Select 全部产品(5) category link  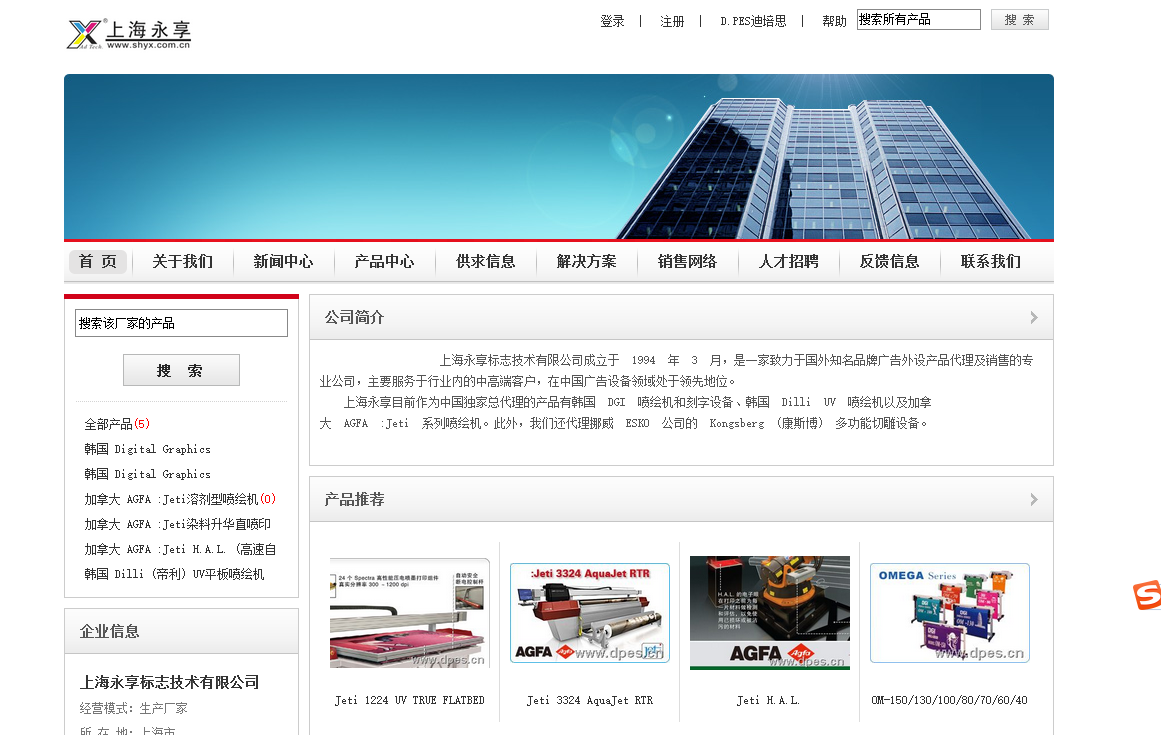point(116,424)
